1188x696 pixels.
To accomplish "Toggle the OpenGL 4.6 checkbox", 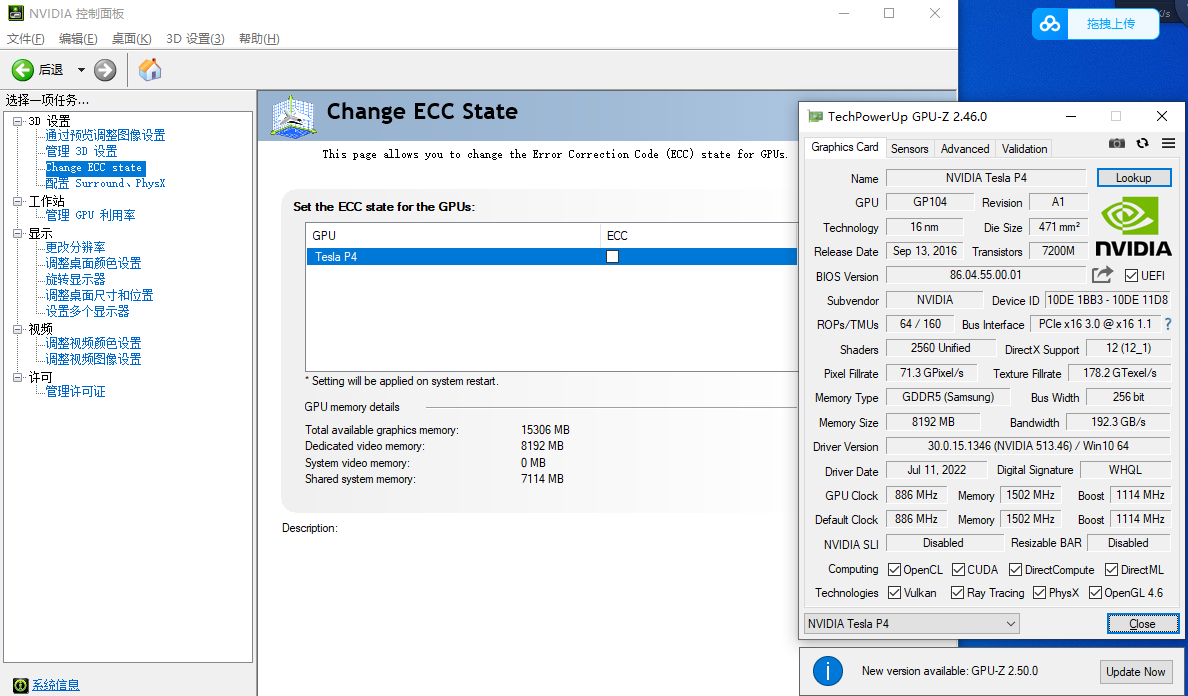I will tap(1095, 592).
